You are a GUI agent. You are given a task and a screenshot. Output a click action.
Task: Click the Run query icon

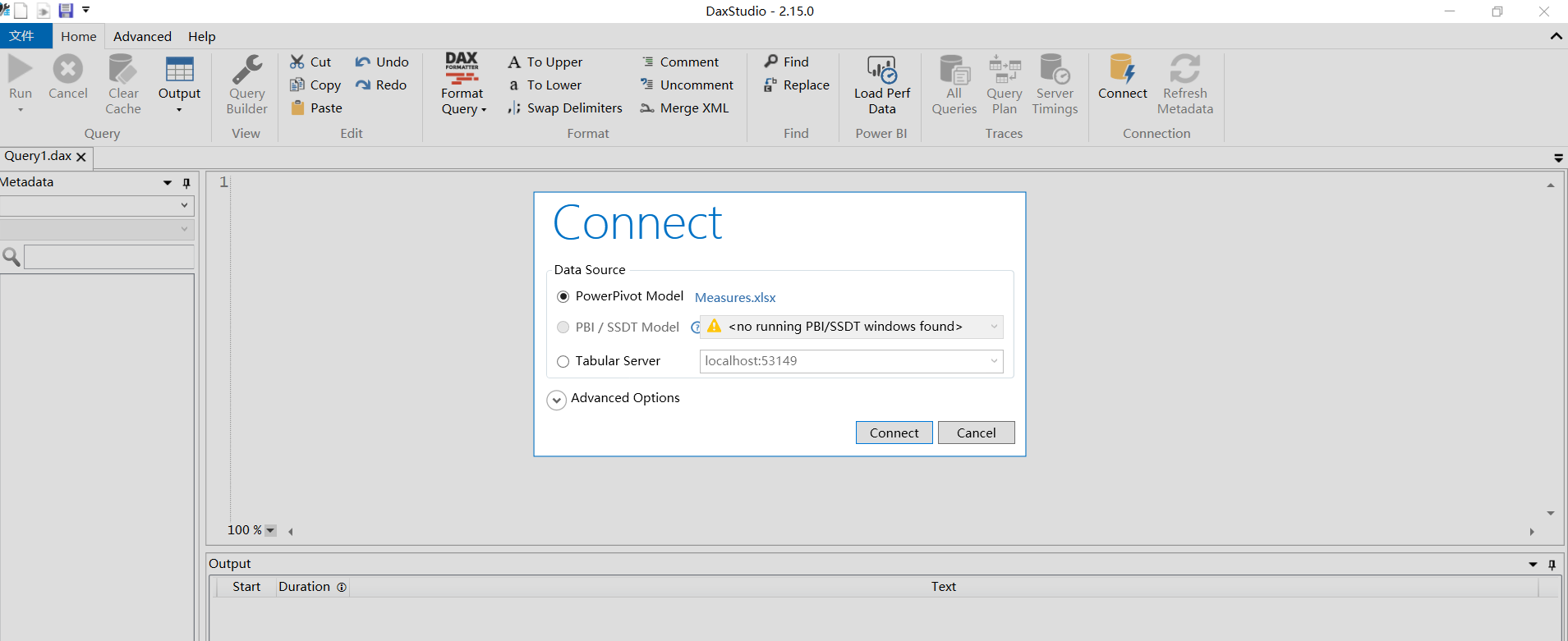(x=21, y=69)
